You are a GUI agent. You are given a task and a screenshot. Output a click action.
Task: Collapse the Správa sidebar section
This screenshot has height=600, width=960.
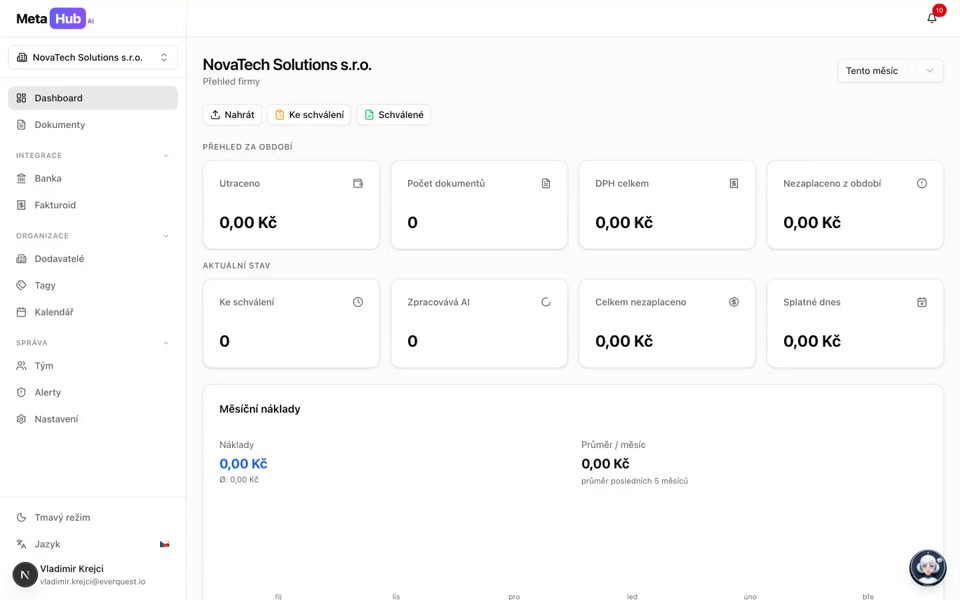[166, 343]
